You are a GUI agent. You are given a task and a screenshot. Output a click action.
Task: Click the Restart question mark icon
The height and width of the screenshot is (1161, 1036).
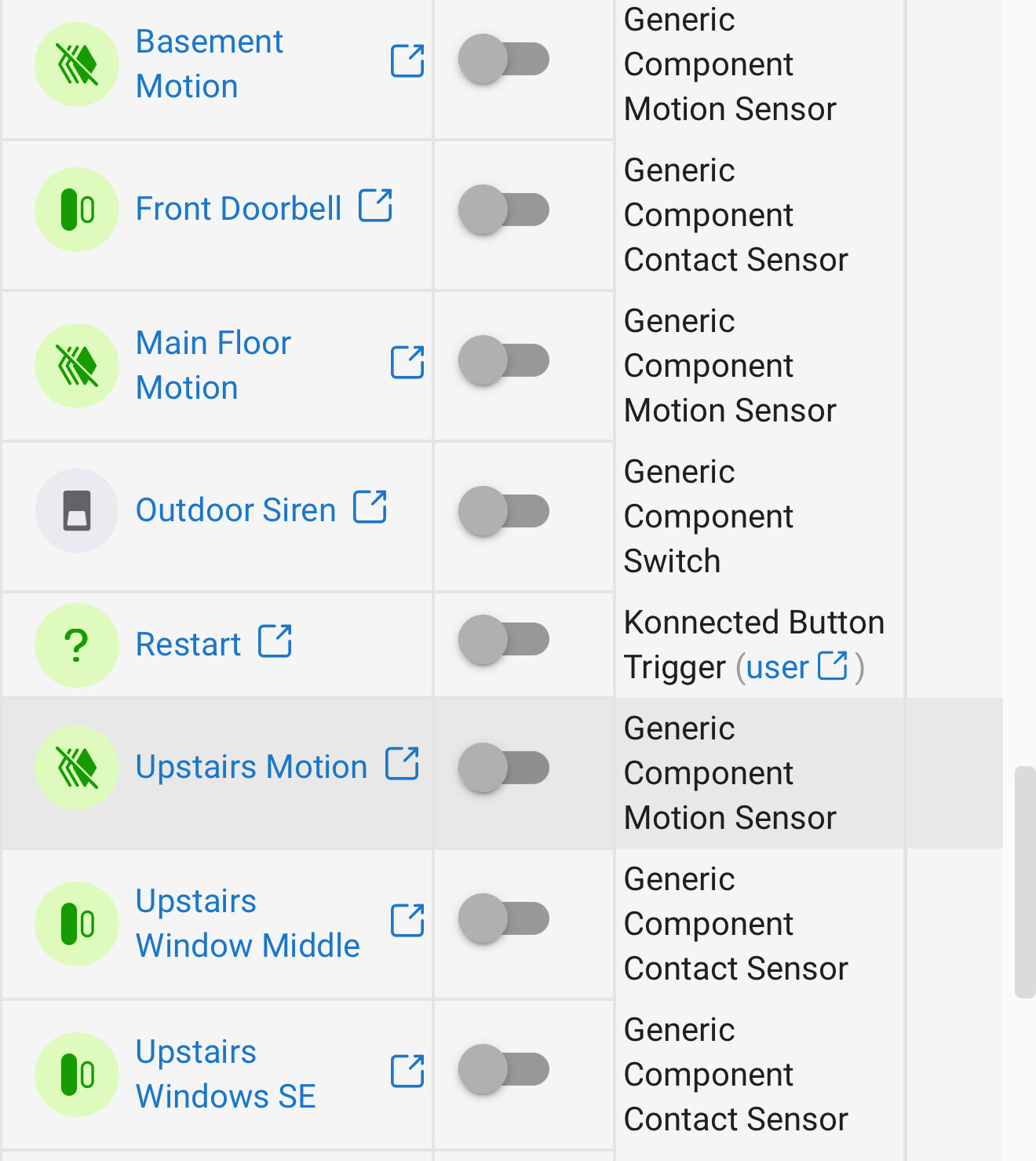77,645
